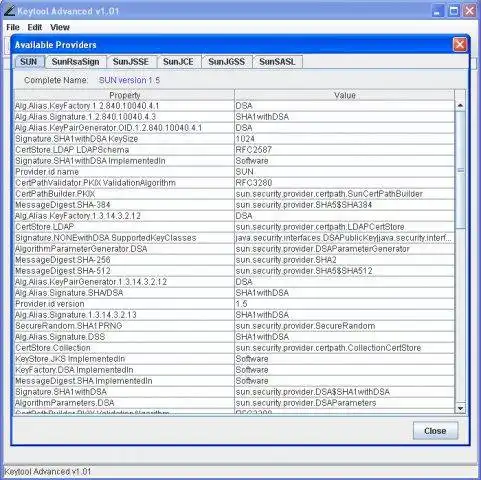
Task: Click the Property column header
Action: [x=124, y=95]
